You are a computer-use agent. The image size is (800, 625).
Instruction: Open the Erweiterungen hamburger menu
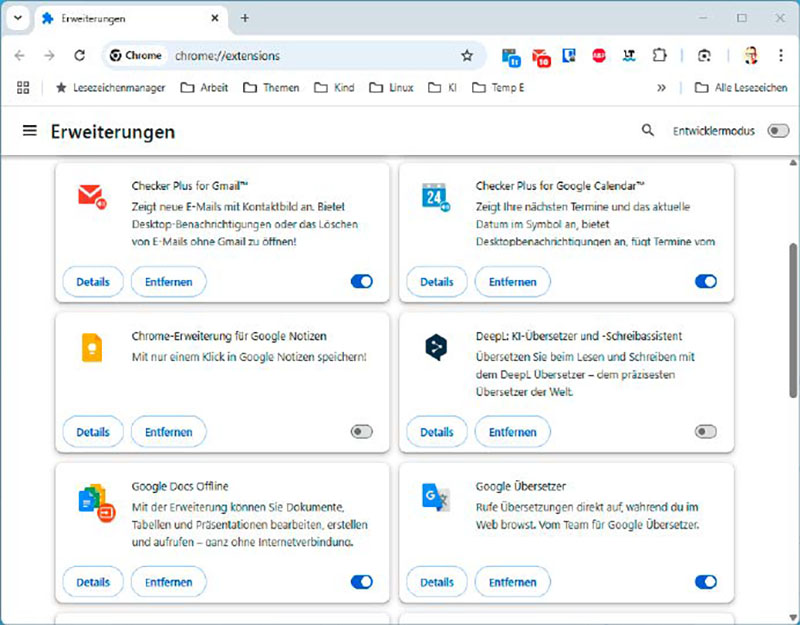click(x=30, y=131)
